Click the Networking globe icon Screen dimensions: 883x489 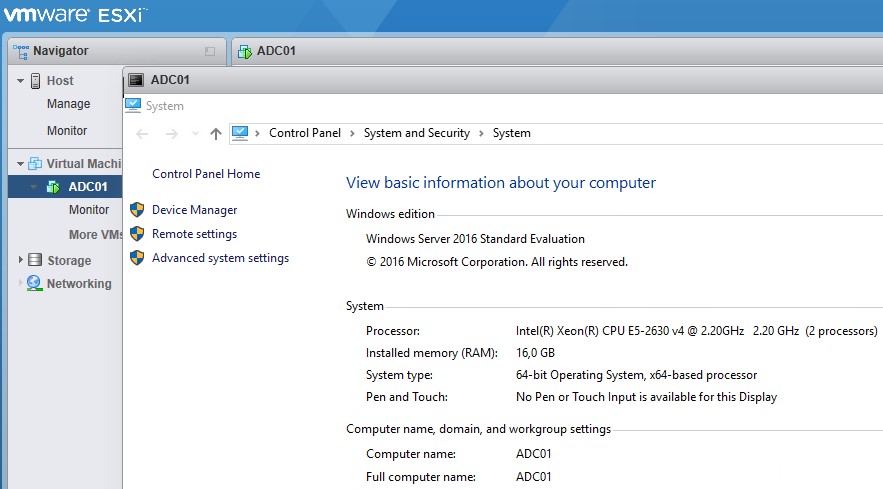click(34, 283)
